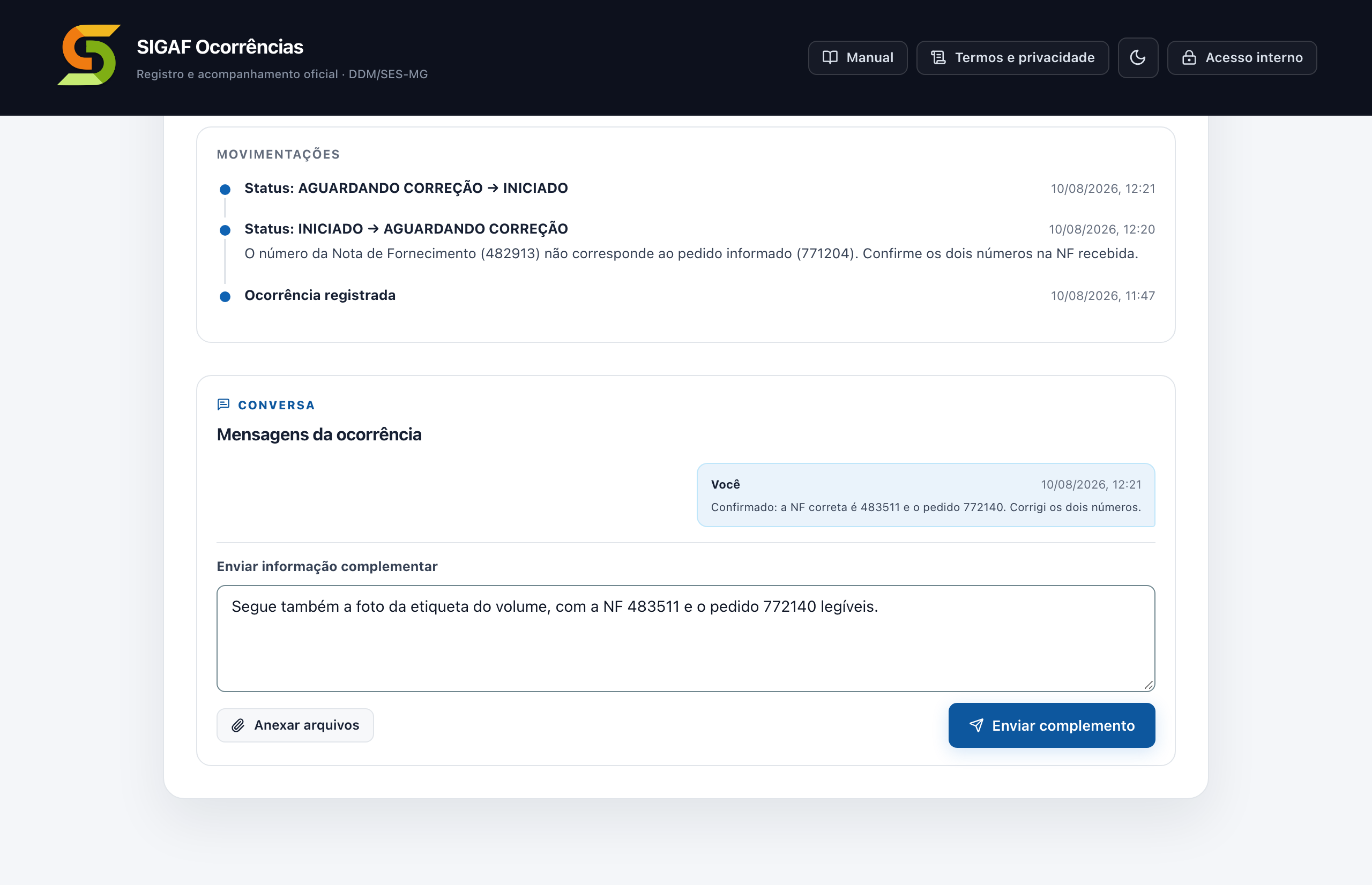Click the subtitle "Registro e acompanhamento oficial"
1372x885 pixels.
(x=237, y=74)
